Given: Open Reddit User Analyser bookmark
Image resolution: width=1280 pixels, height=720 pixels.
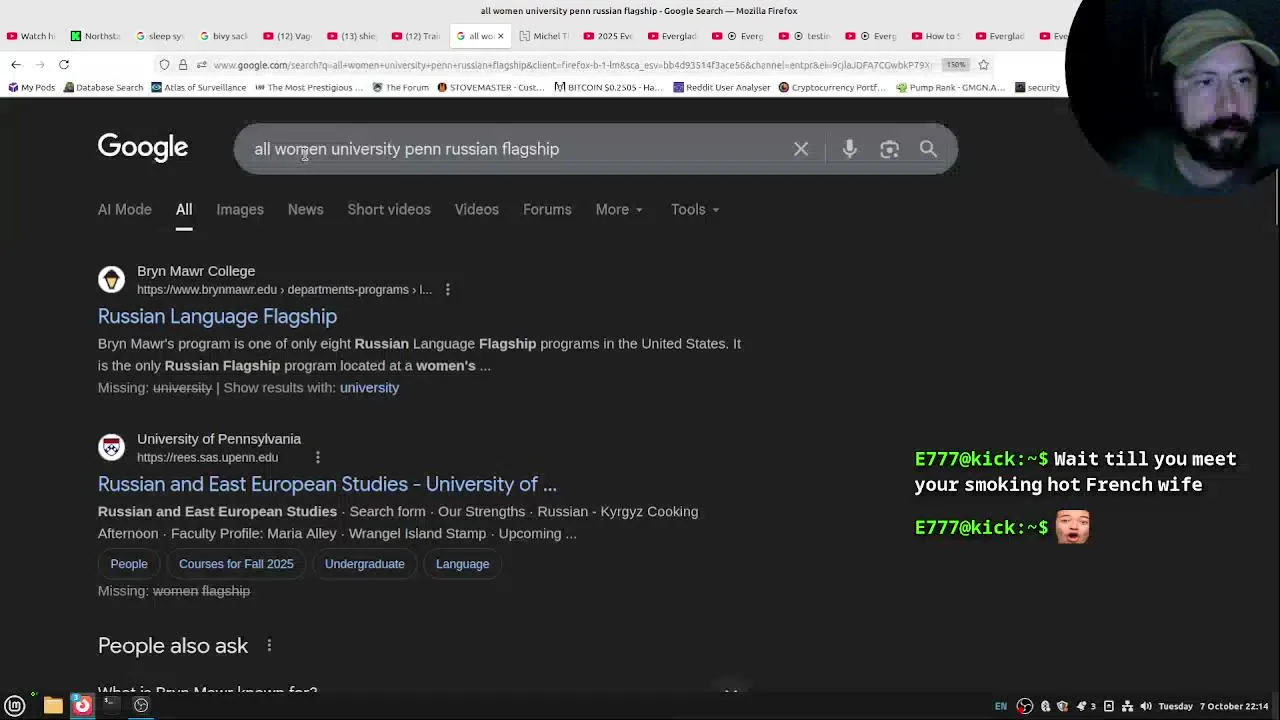Looking at the screenshot, I should point(721,88).
